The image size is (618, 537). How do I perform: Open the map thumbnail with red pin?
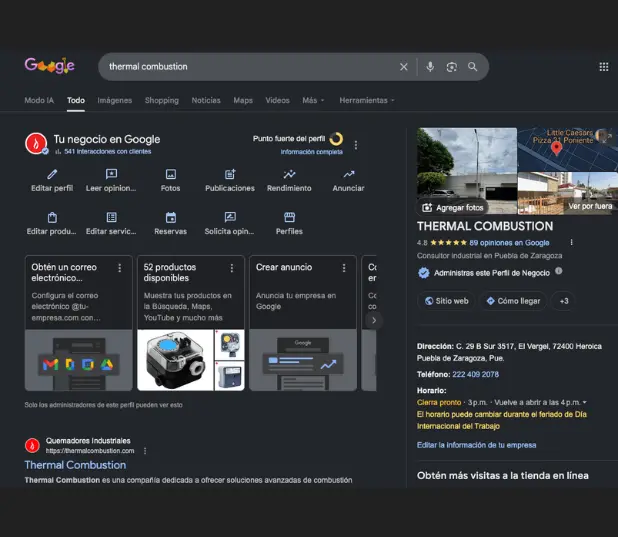point(568,149)
